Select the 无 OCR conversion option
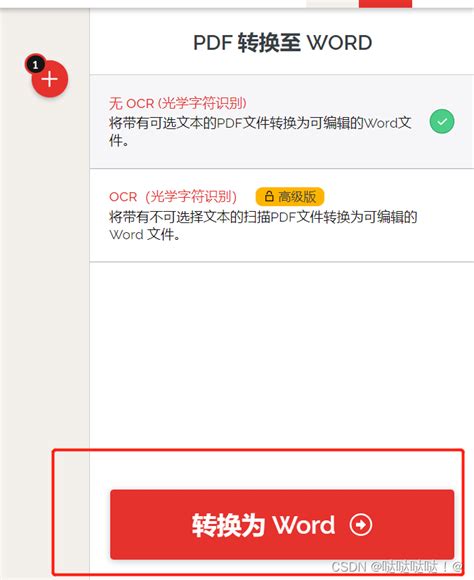The height and width of the screenshot is (580, 474). click(x=282, y=121)
